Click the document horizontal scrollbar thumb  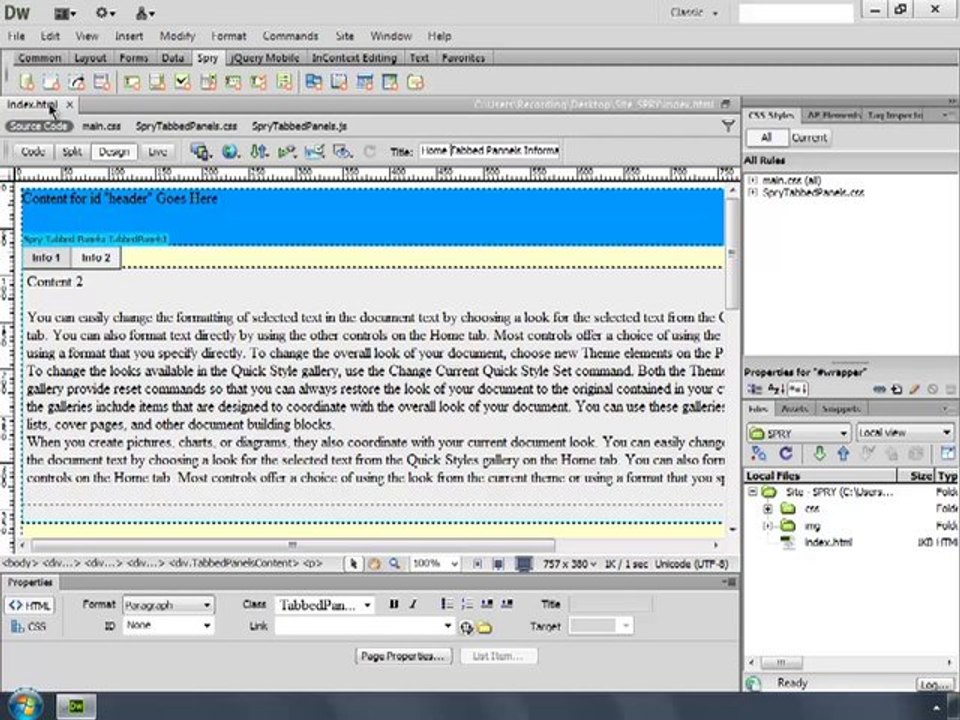pyautogui.click(x=293, y=545)
